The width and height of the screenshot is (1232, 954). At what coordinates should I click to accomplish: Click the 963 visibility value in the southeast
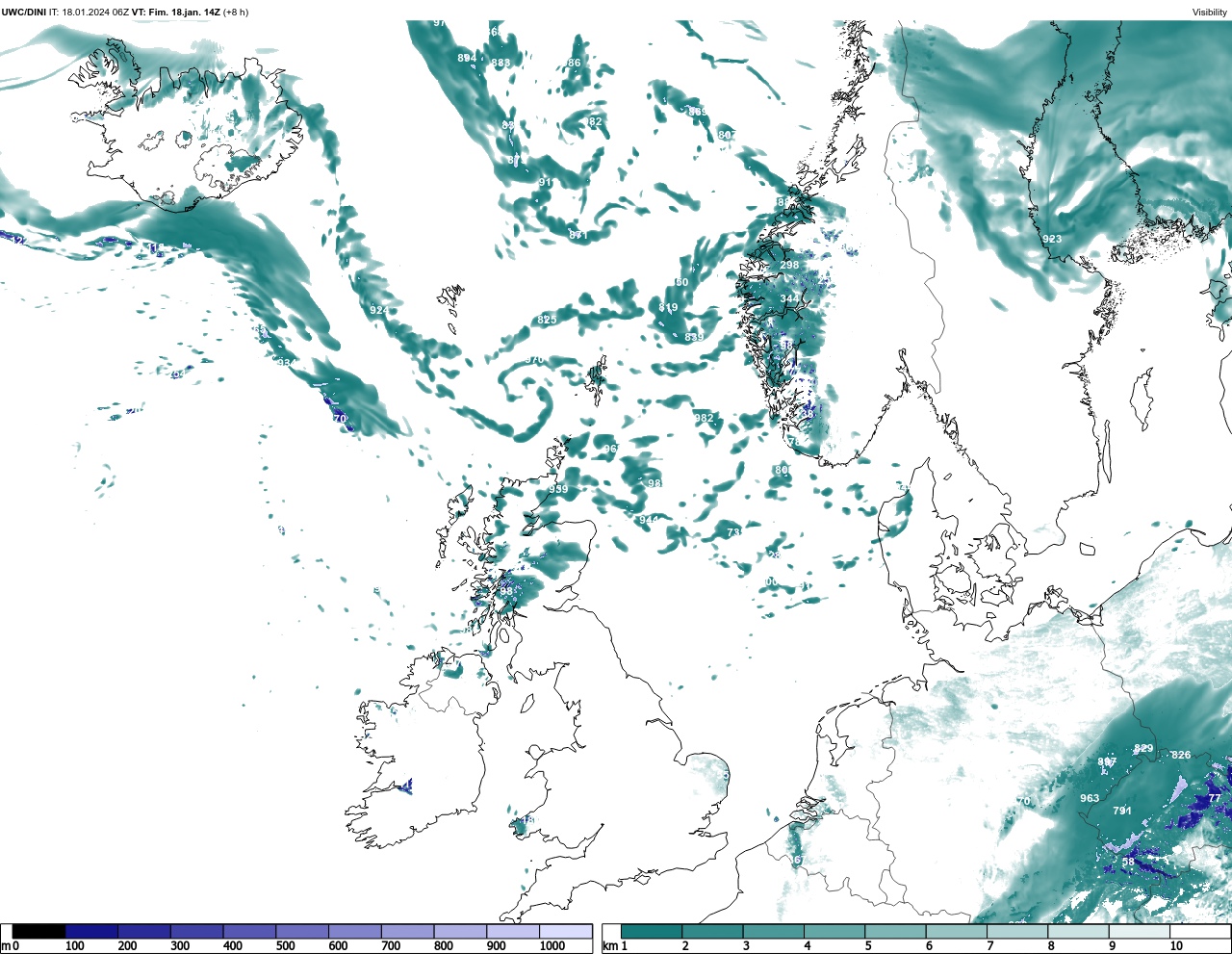[x=1090, y=798]
